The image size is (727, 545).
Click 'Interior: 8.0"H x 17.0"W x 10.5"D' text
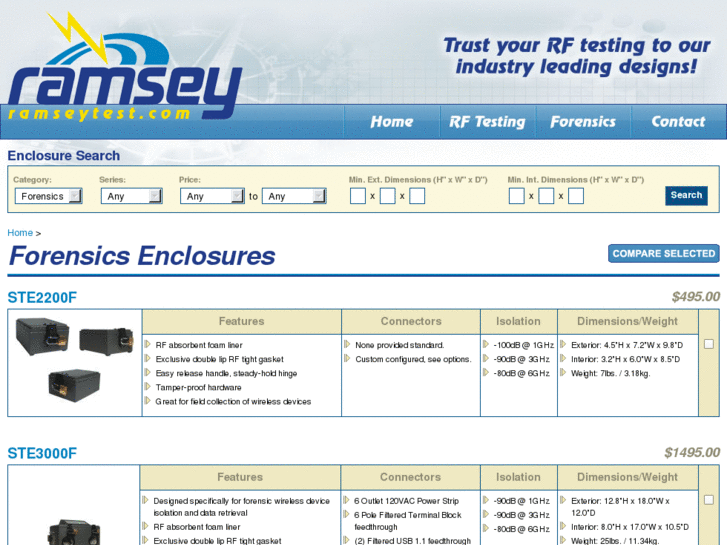click(x=630, y=527)
